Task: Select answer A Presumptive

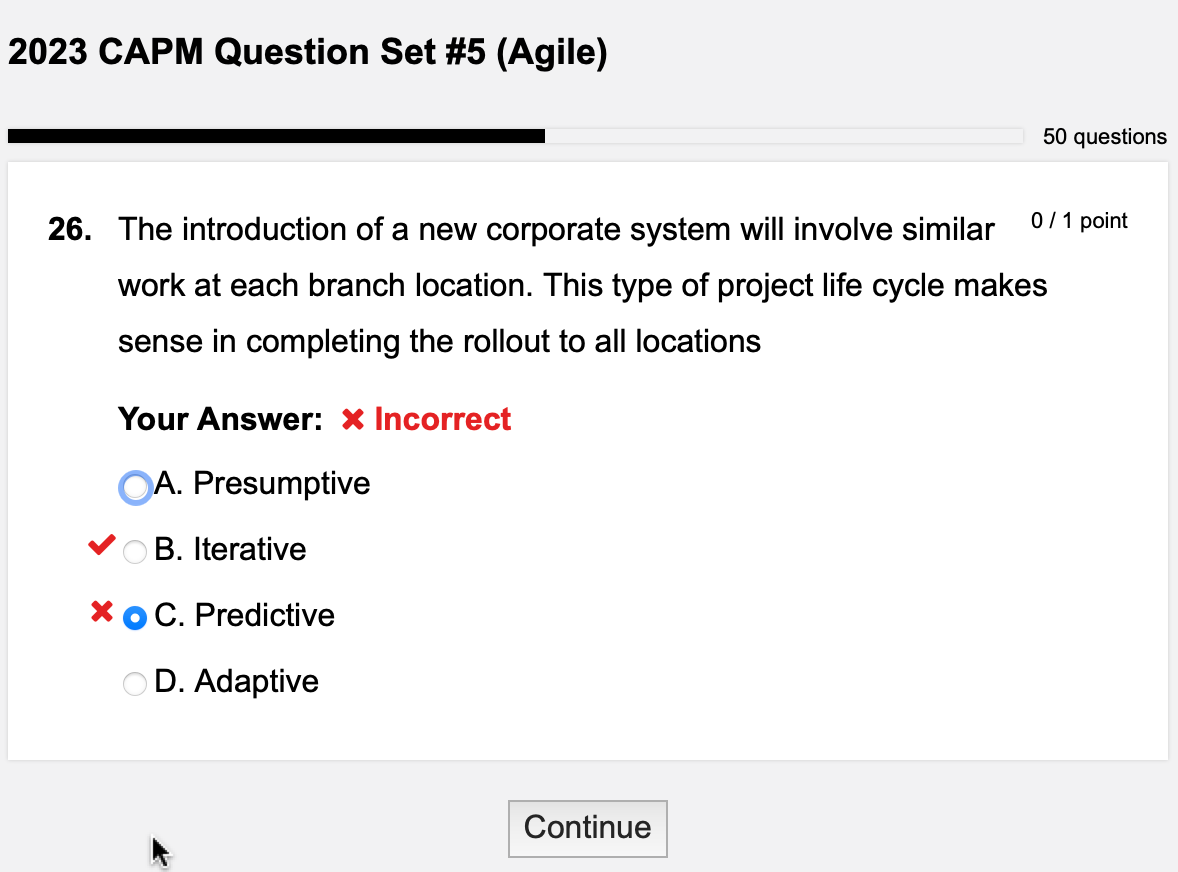Action: (x=135, y=487)
